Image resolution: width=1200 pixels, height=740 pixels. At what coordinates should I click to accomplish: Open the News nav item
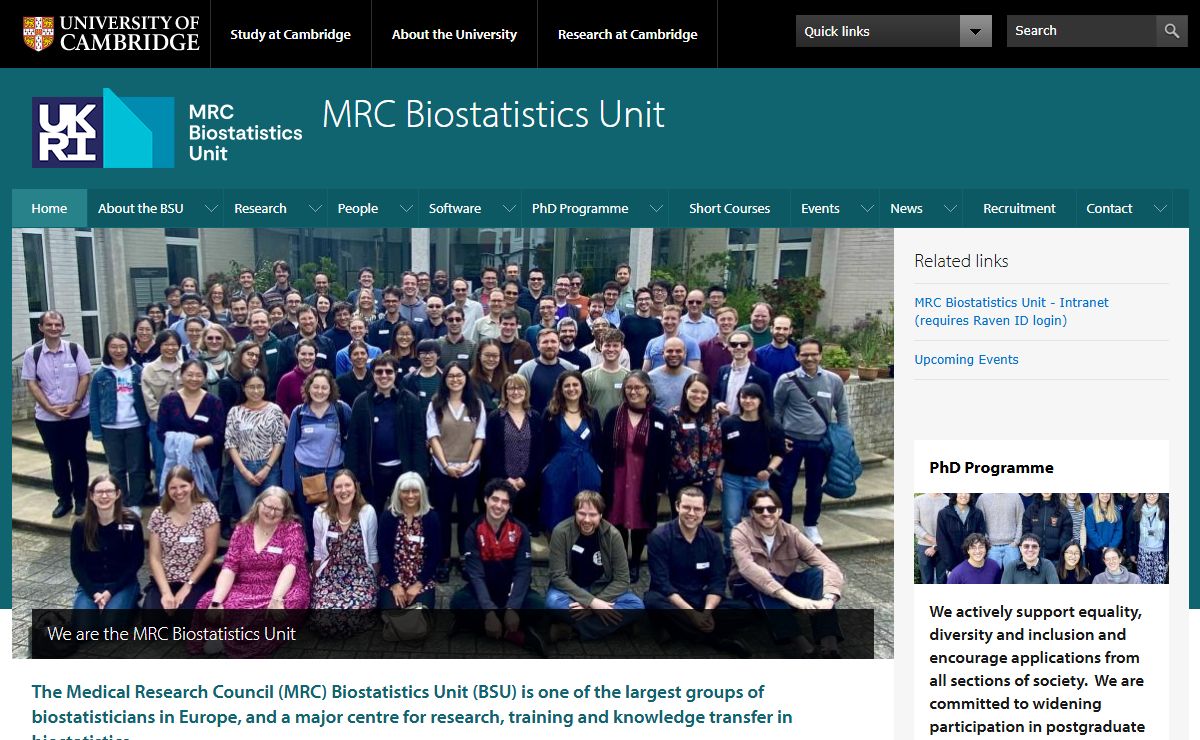click(x=906, y=208)
